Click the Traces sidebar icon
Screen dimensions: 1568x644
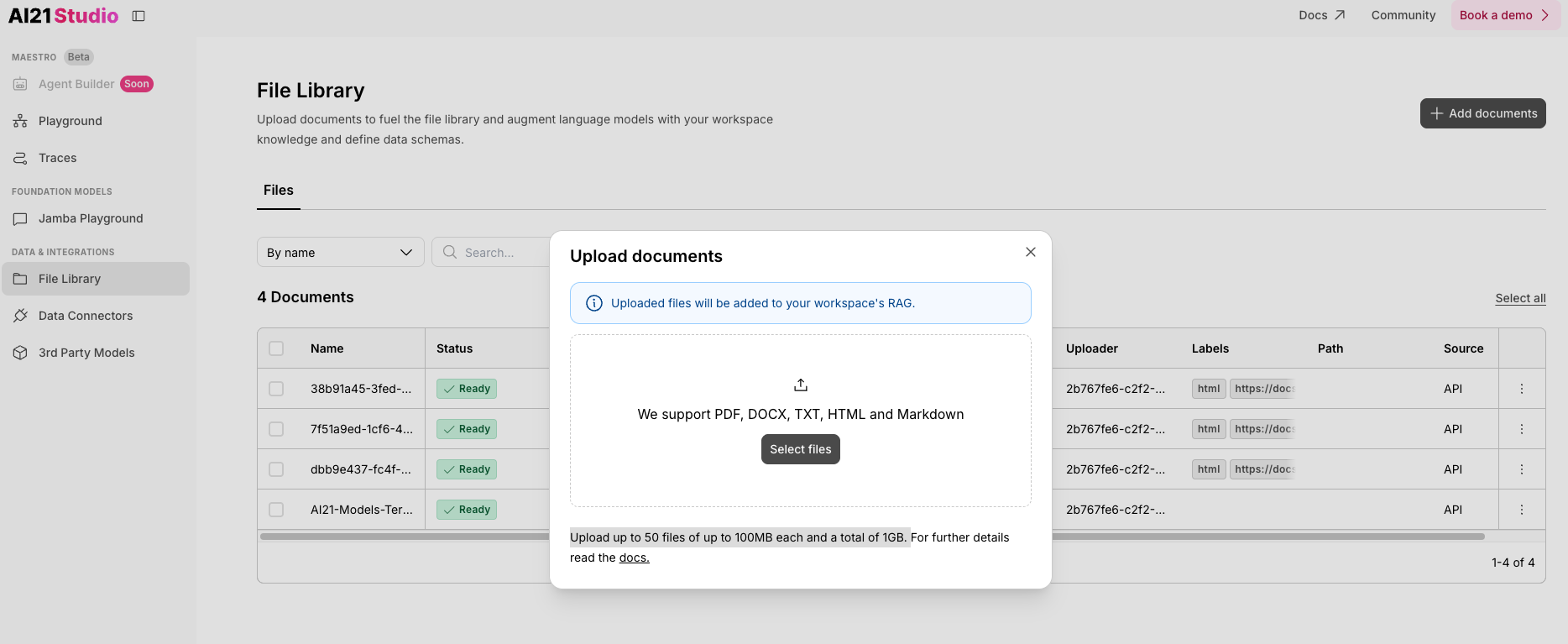(x=20, y=158)
